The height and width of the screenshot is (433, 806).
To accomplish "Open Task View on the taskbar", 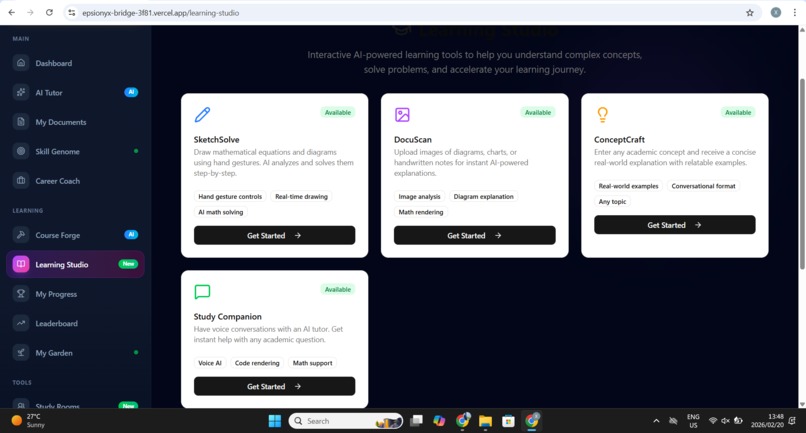I will tap(416, 421).
